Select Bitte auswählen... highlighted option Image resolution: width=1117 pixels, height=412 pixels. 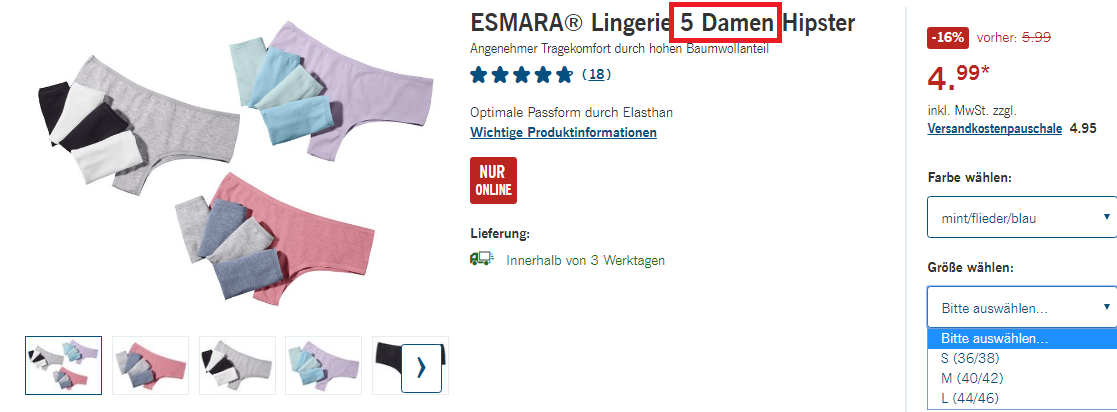[x=1022, y=339]
